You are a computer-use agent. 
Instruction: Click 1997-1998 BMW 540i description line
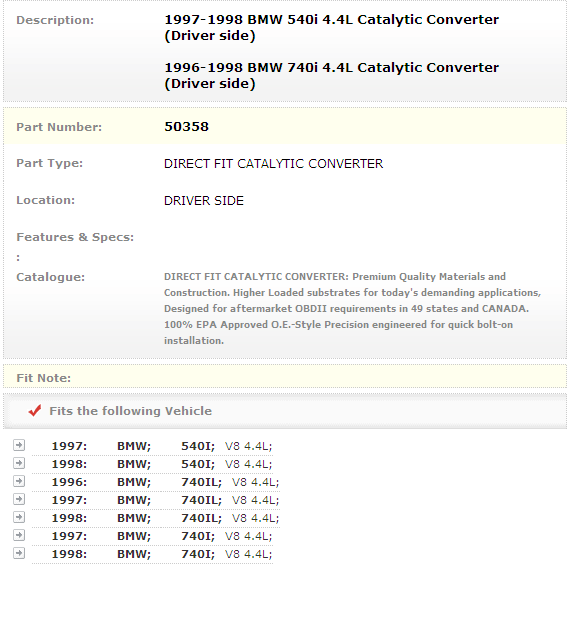click(332, 28)
